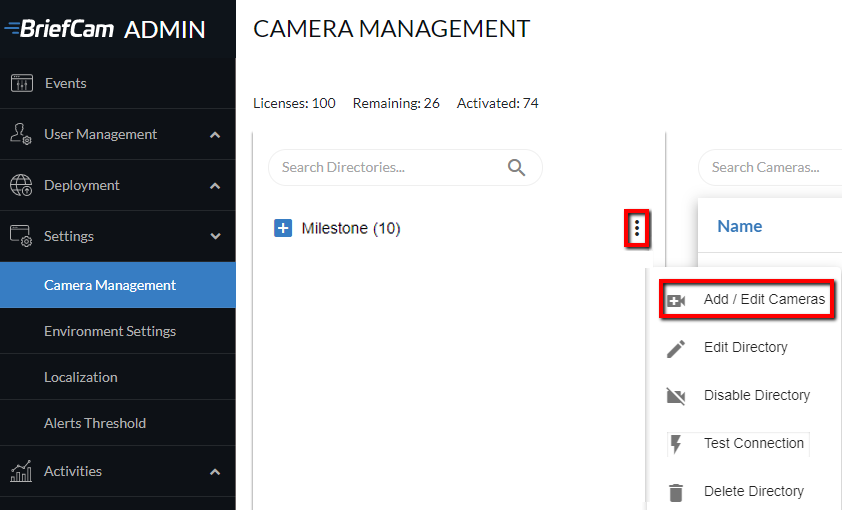Click the Activities chart icon
The height and width of the screenshot is (510, 850).
tap(22, 471)
